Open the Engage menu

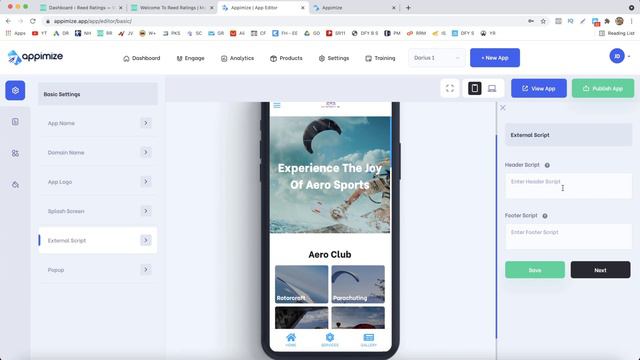pos(190,58)
